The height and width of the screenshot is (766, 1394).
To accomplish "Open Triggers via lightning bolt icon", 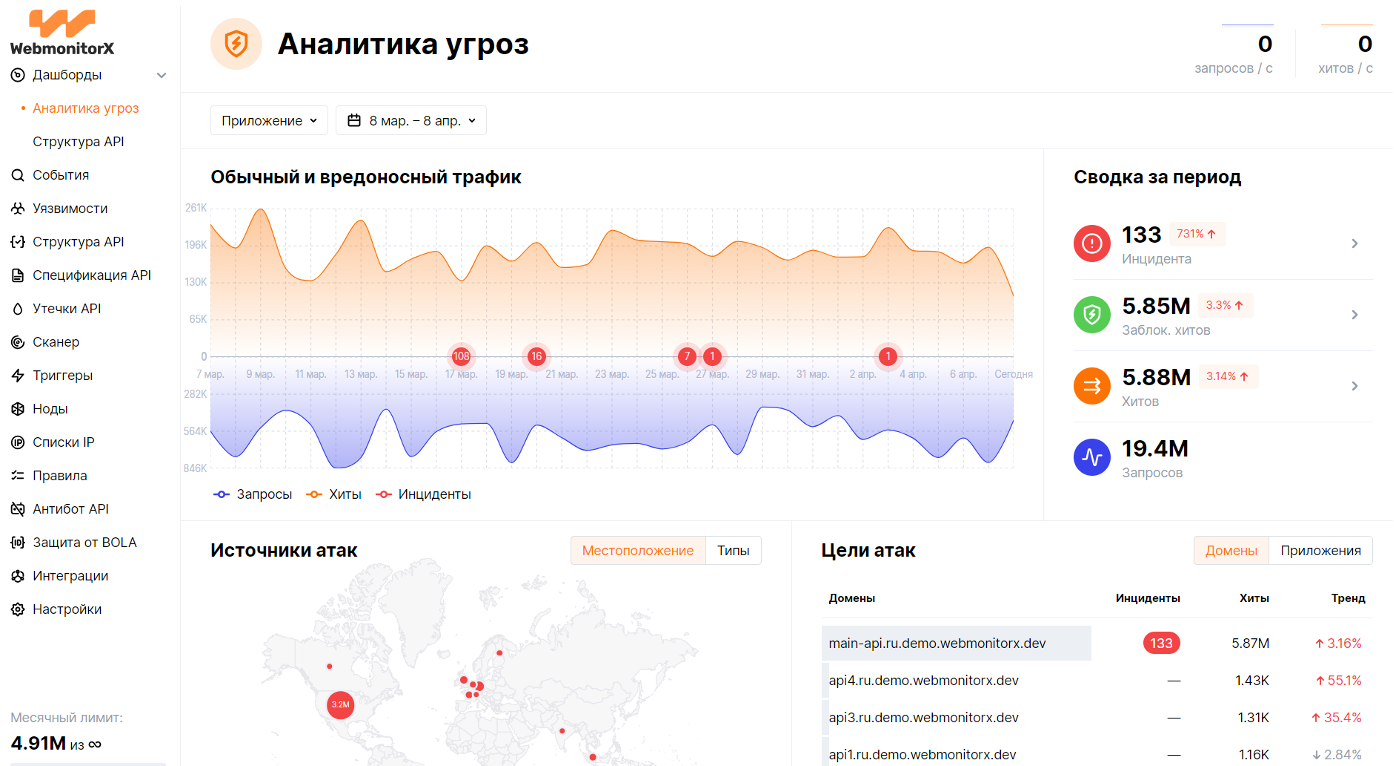I will tap(17, 376).
